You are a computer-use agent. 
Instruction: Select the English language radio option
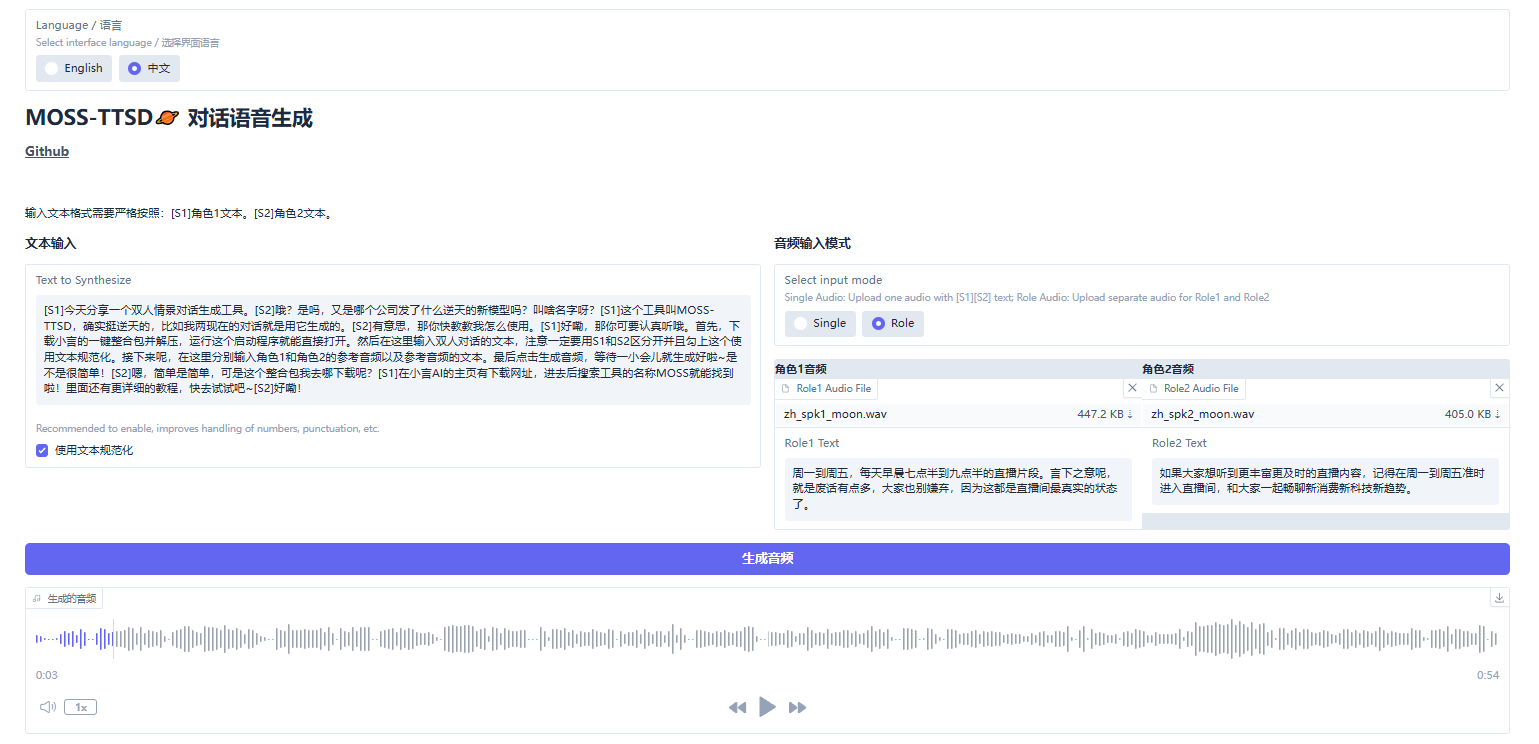[x=74, y=68]
